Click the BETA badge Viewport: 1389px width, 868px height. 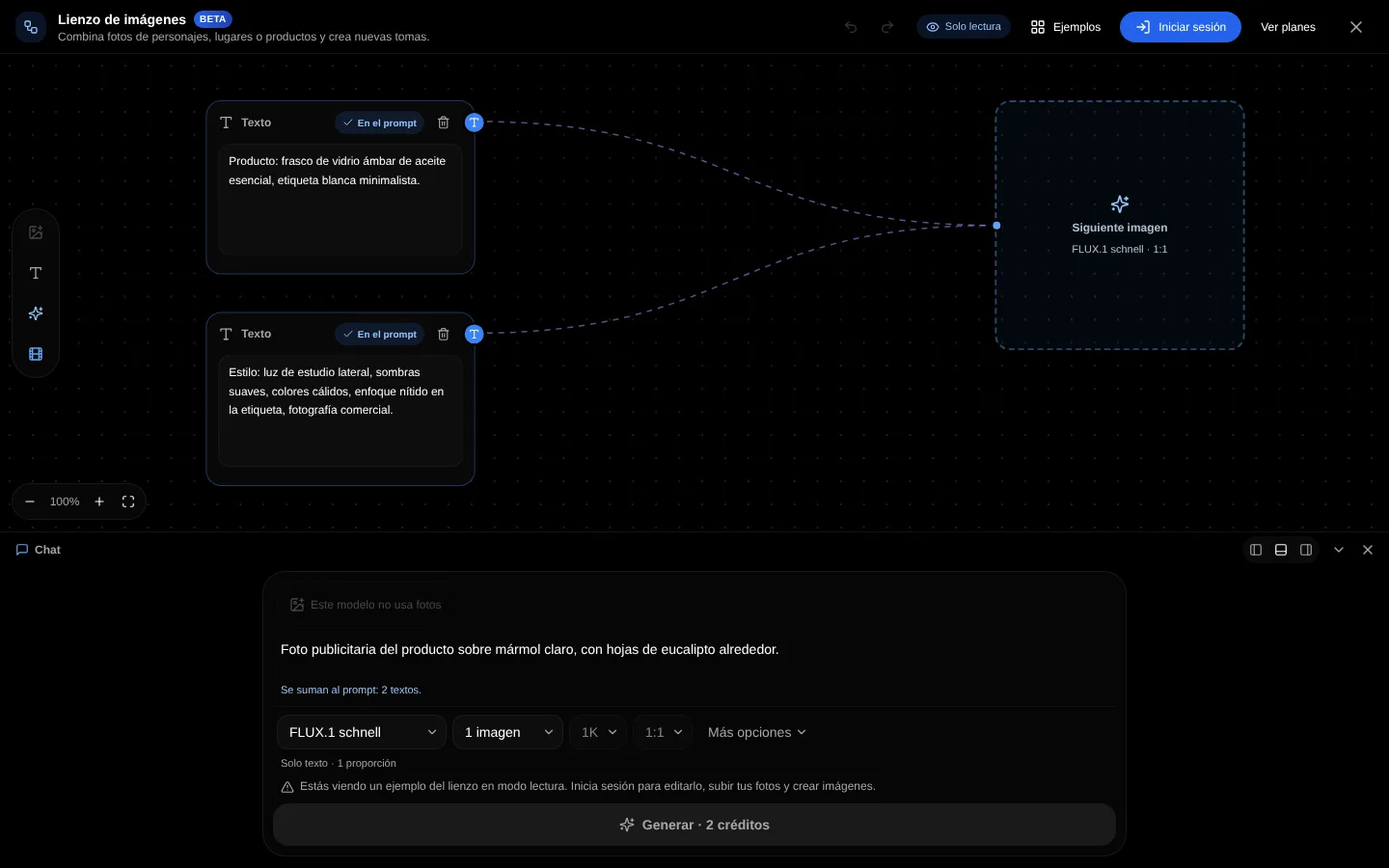(212, 19)
